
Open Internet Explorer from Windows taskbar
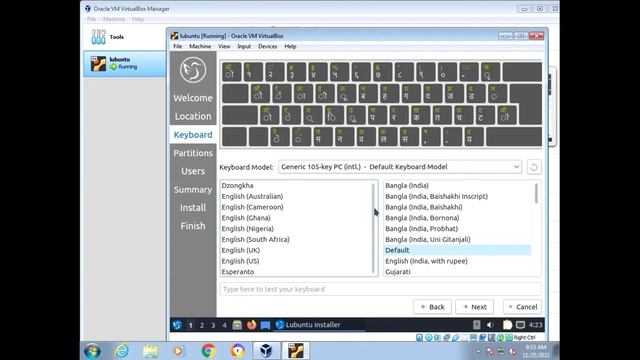pyautogui.click(x=122, y=351)
